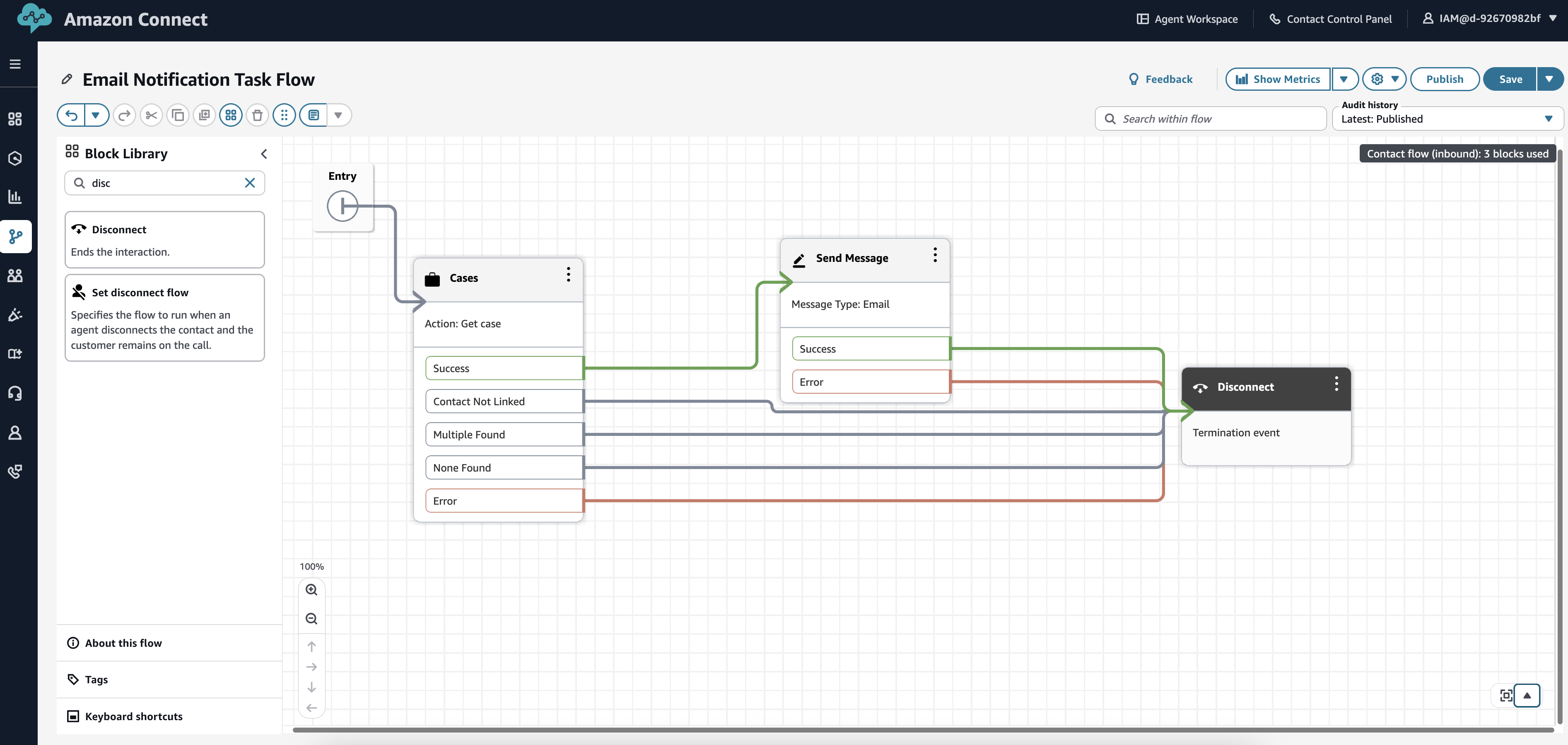This screenshot has height=745, width=1568.
Task: Expand the Audit history dropdown
Action: [x=1550, y=119]
